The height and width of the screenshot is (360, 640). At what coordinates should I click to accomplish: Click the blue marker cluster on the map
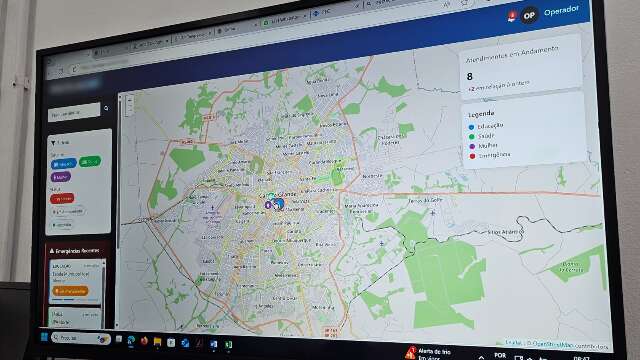pos(279,203)
